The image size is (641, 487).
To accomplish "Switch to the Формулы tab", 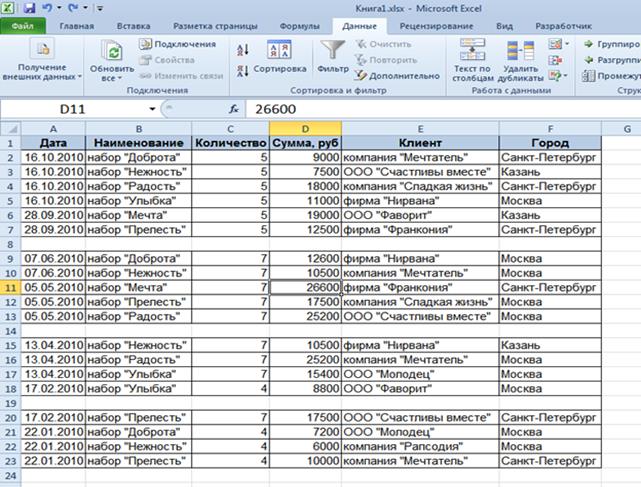I will [x=300, y=25].
